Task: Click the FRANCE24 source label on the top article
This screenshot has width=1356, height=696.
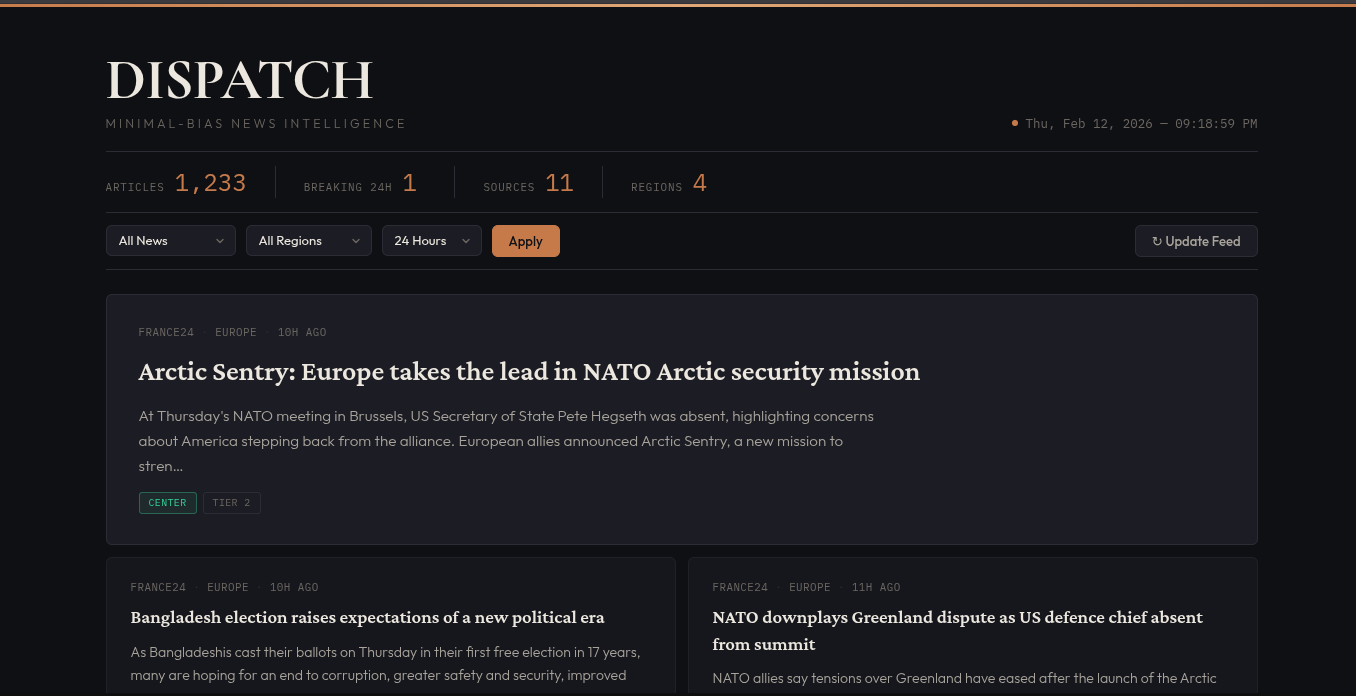Action: (x=166, y=332)
